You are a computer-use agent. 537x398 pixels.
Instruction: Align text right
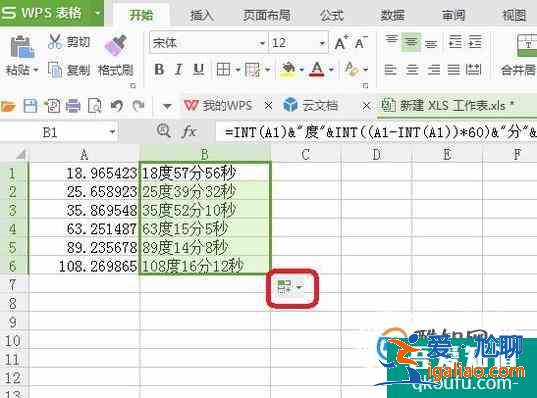pos(434,70)
